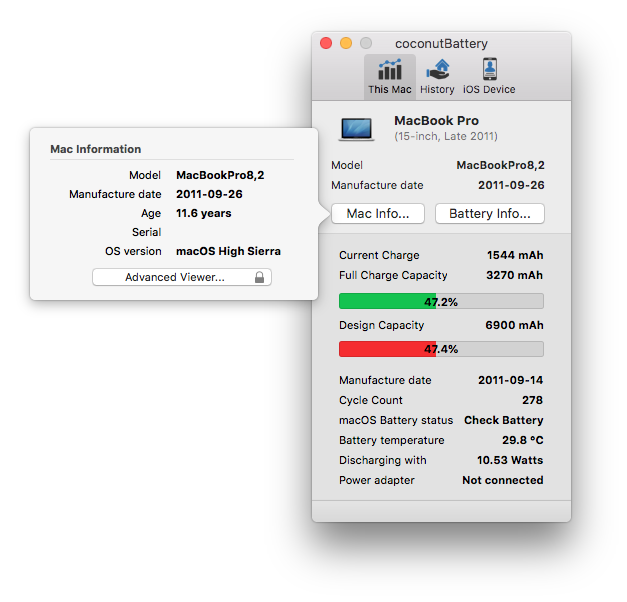627x602 pixels.
Task: Click the Serial label in popover
Action: [147, 232]
